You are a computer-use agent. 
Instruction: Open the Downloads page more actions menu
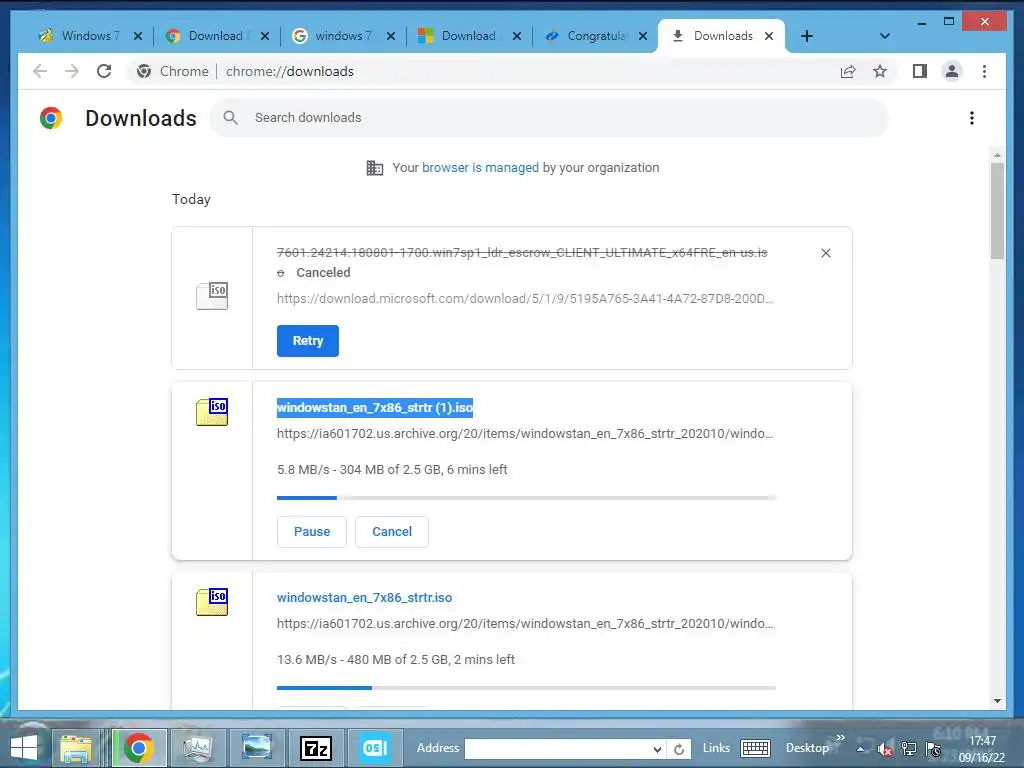point(972,118)
